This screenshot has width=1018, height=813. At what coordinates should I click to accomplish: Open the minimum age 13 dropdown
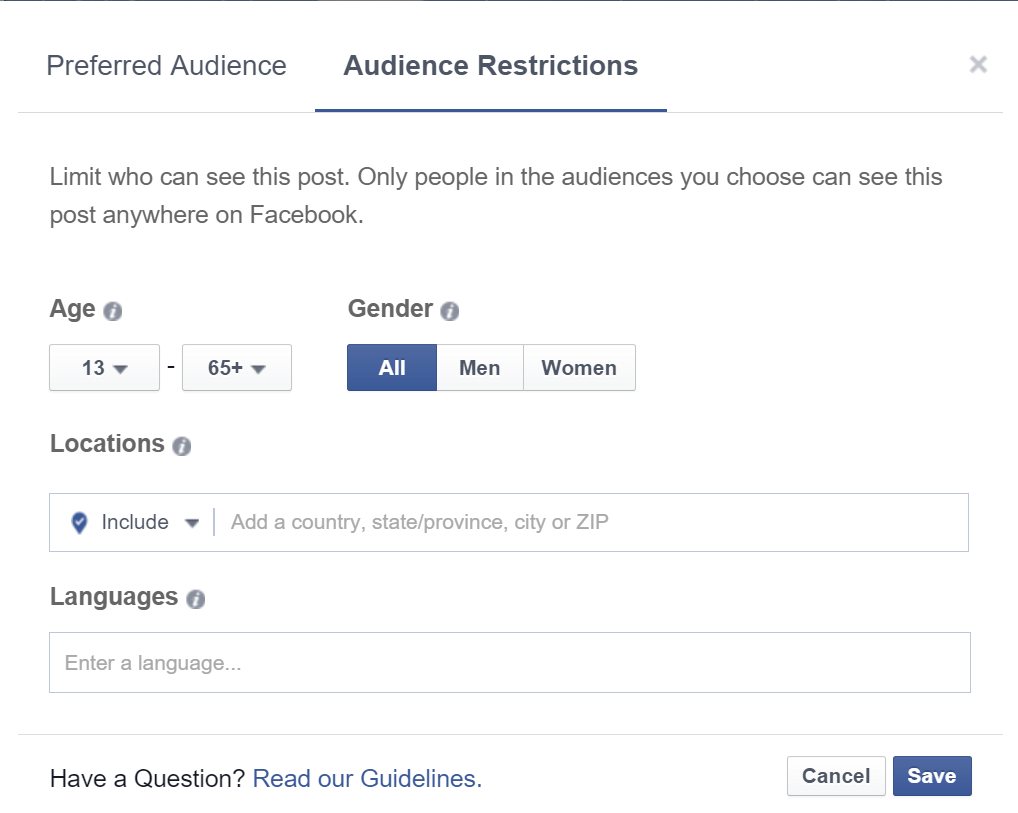pyautogui.click(x=104, y=368)
